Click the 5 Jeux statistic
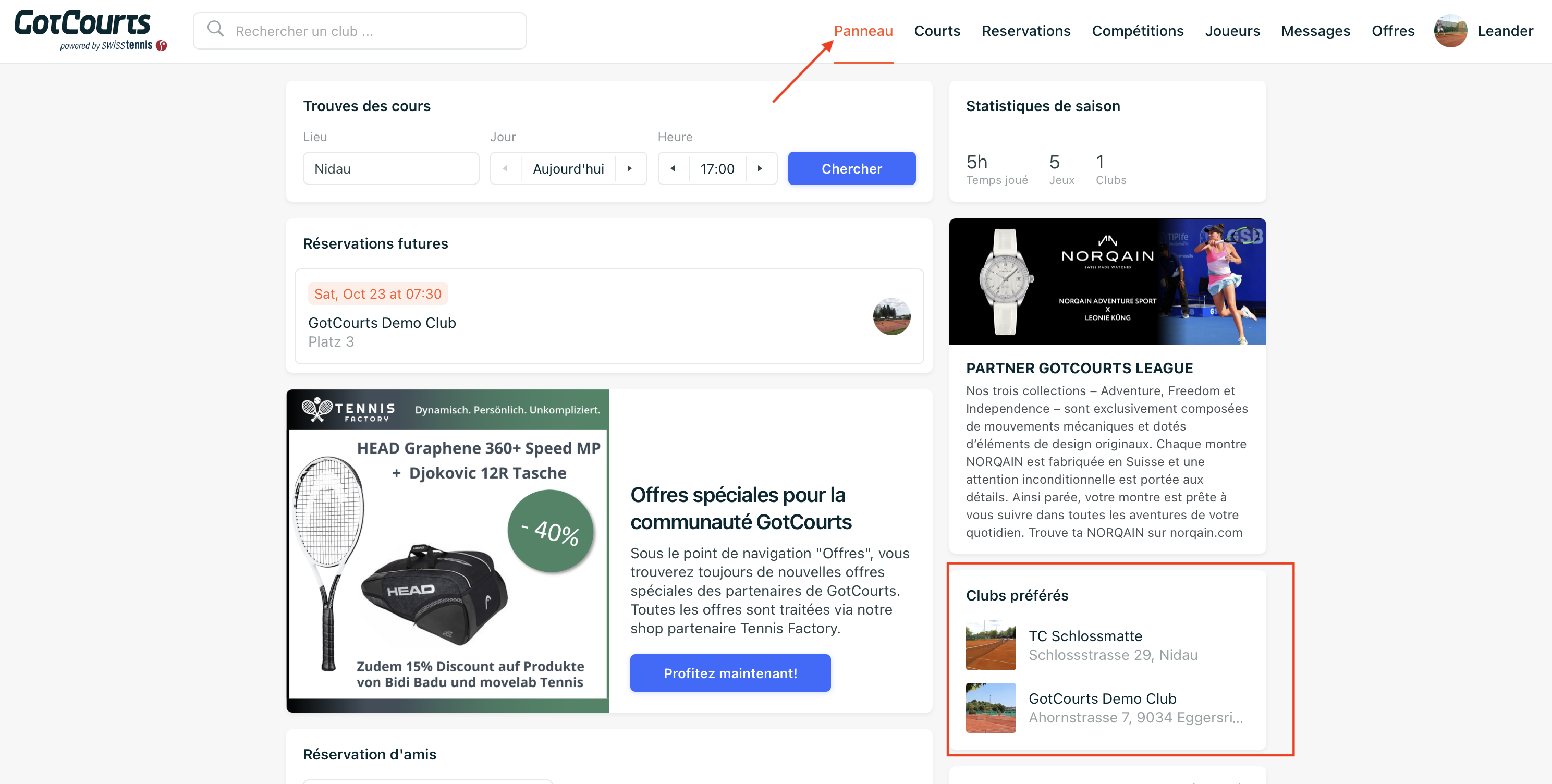 (x=1061, y=169)
